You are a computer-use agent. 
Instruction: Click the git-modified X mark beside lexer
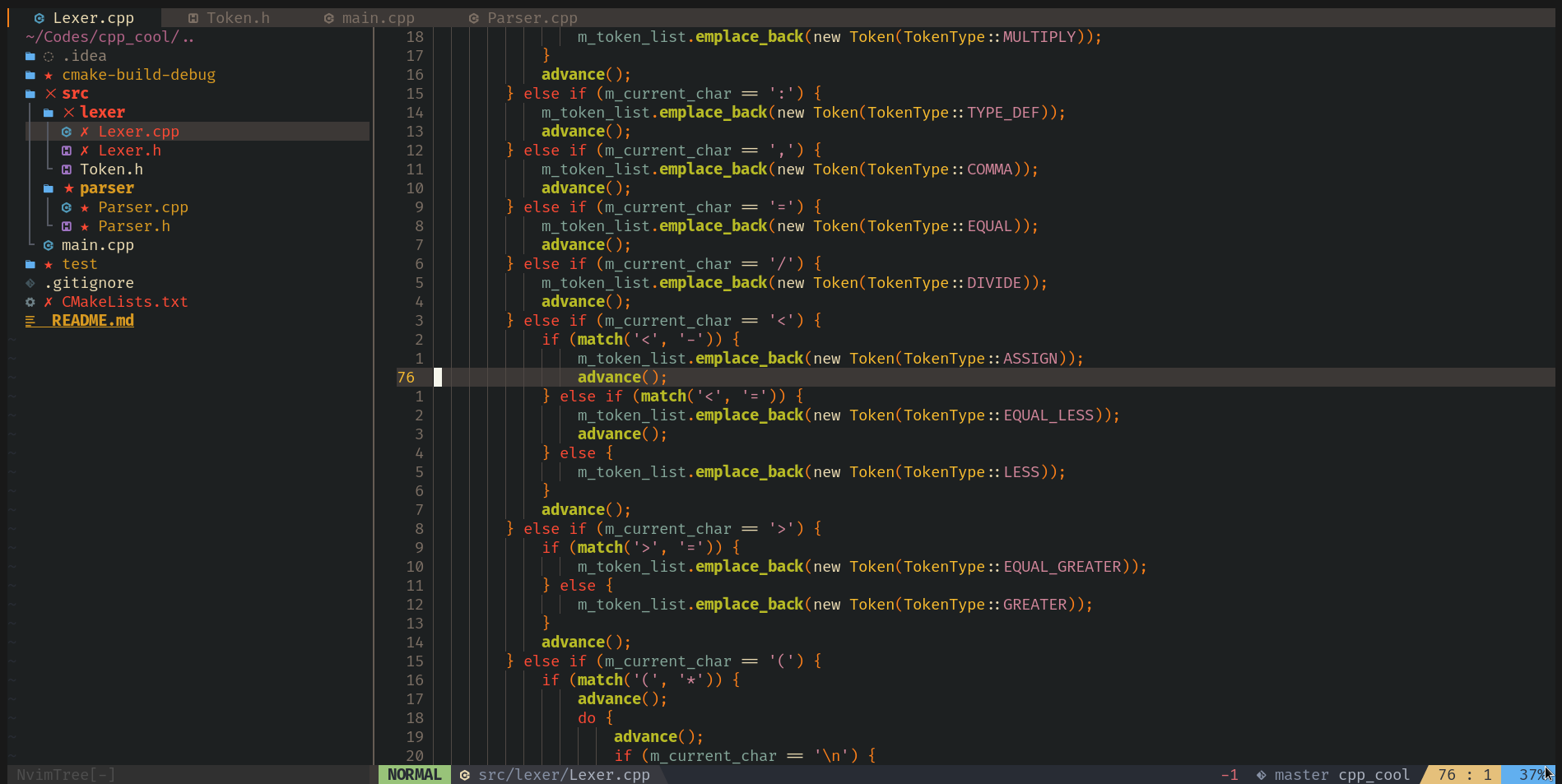tap(69, 113)
